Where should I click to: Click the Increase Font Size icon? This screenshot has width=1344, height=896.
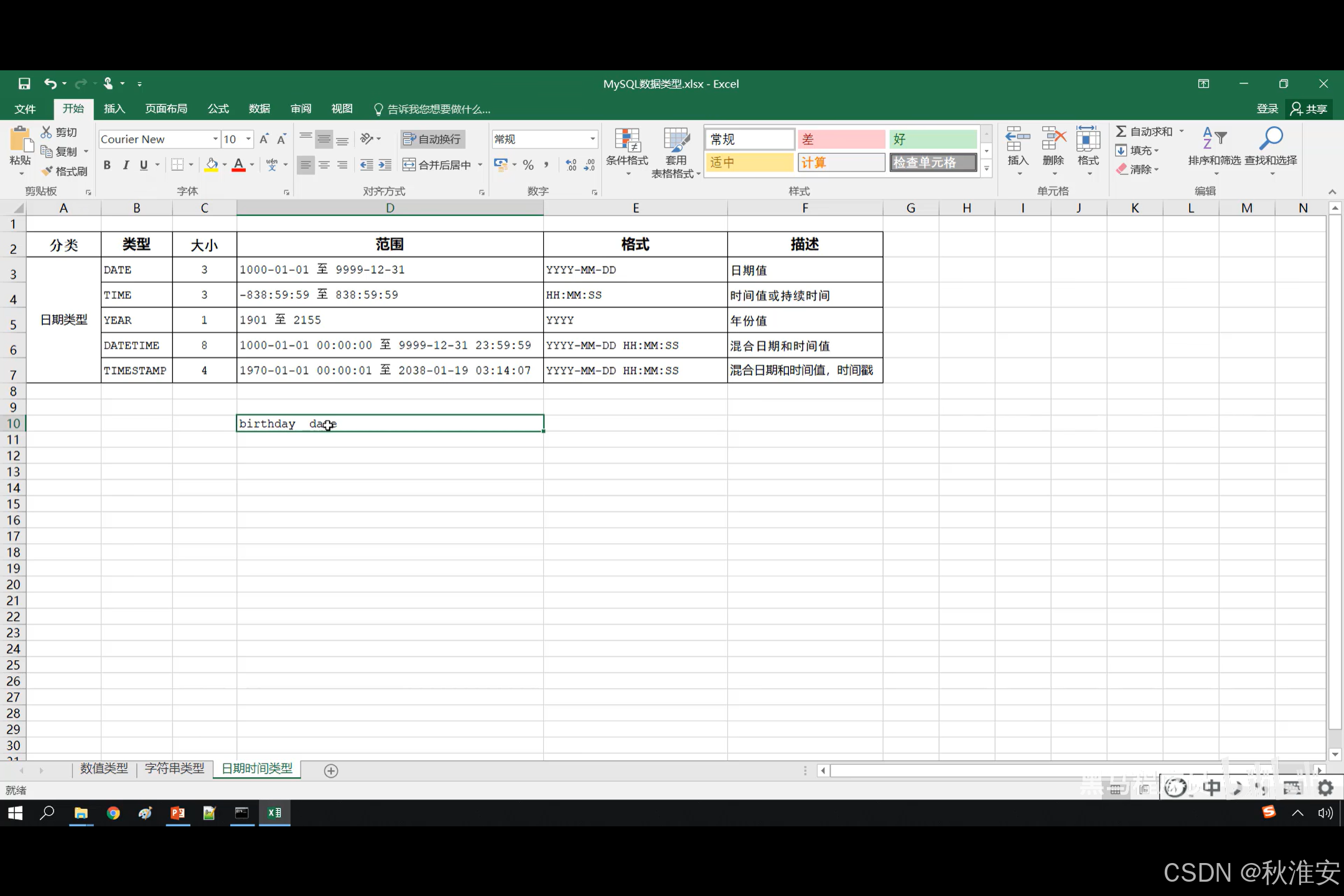click(x=264, y=139)
